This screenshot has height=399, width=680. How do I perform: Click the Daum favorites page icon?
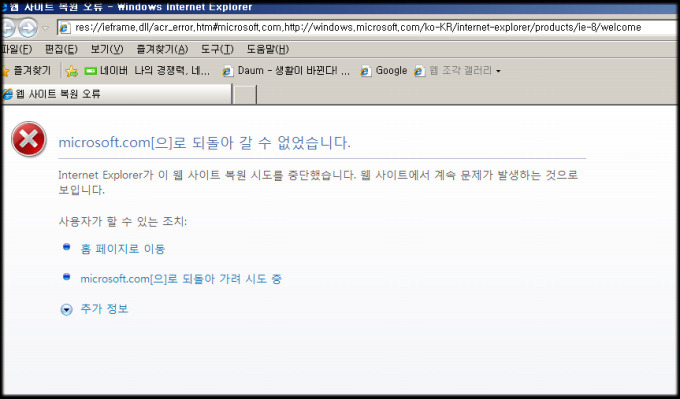point(227,71)
